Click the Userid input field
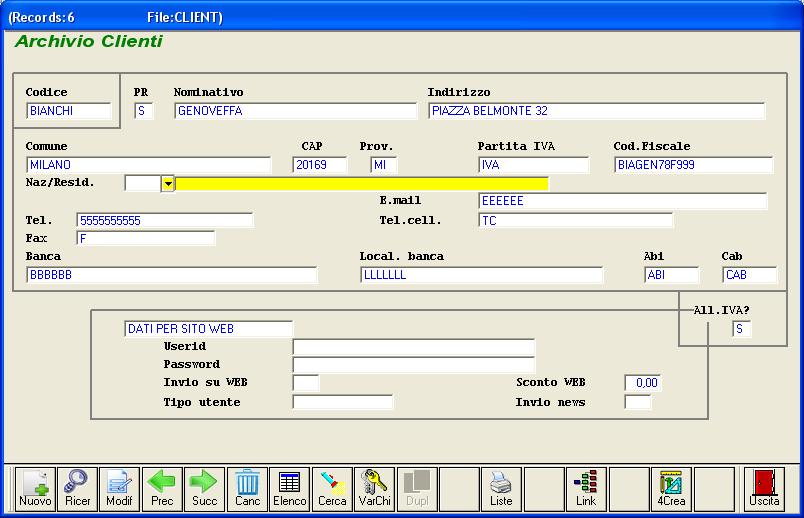 click(414, 347)
